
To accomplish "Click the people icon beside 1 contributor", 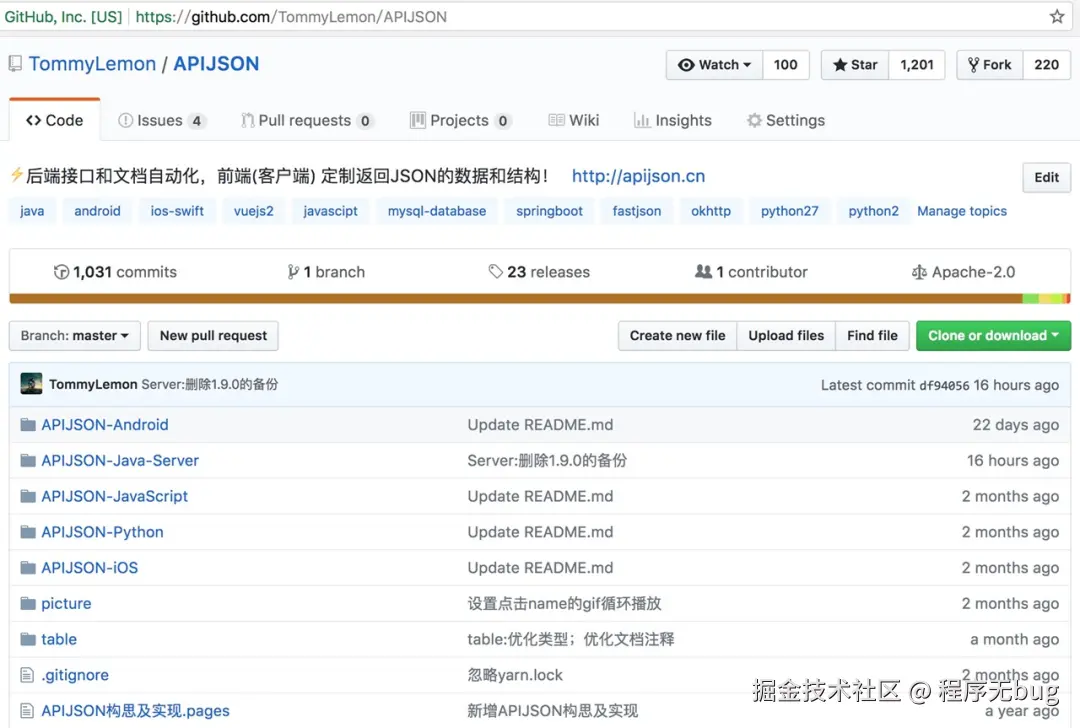I will (x=703, y=271).
